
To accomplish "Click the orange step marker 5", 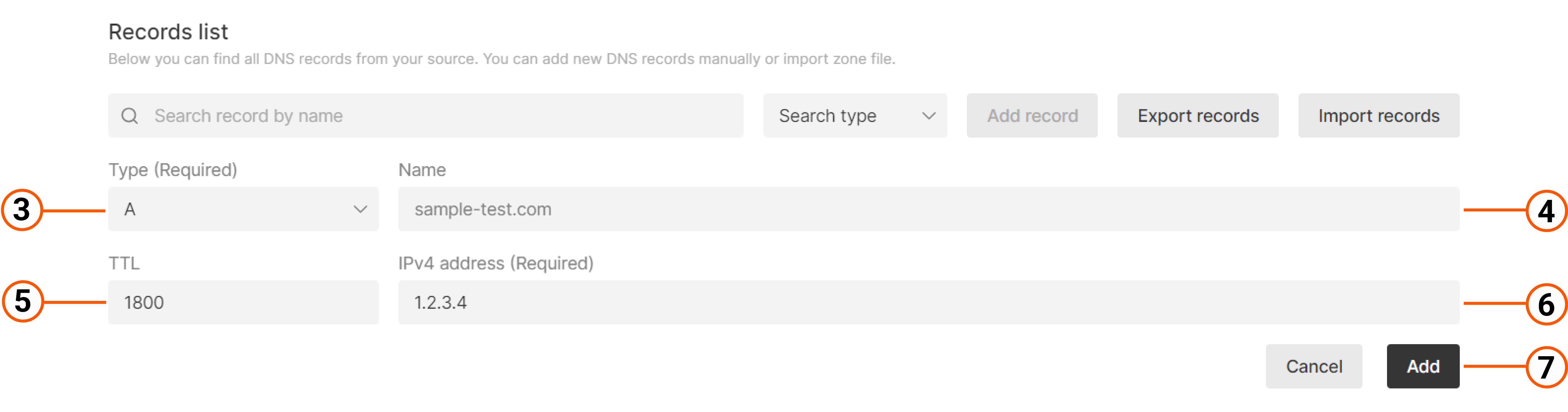I will (x=23, y=301).
